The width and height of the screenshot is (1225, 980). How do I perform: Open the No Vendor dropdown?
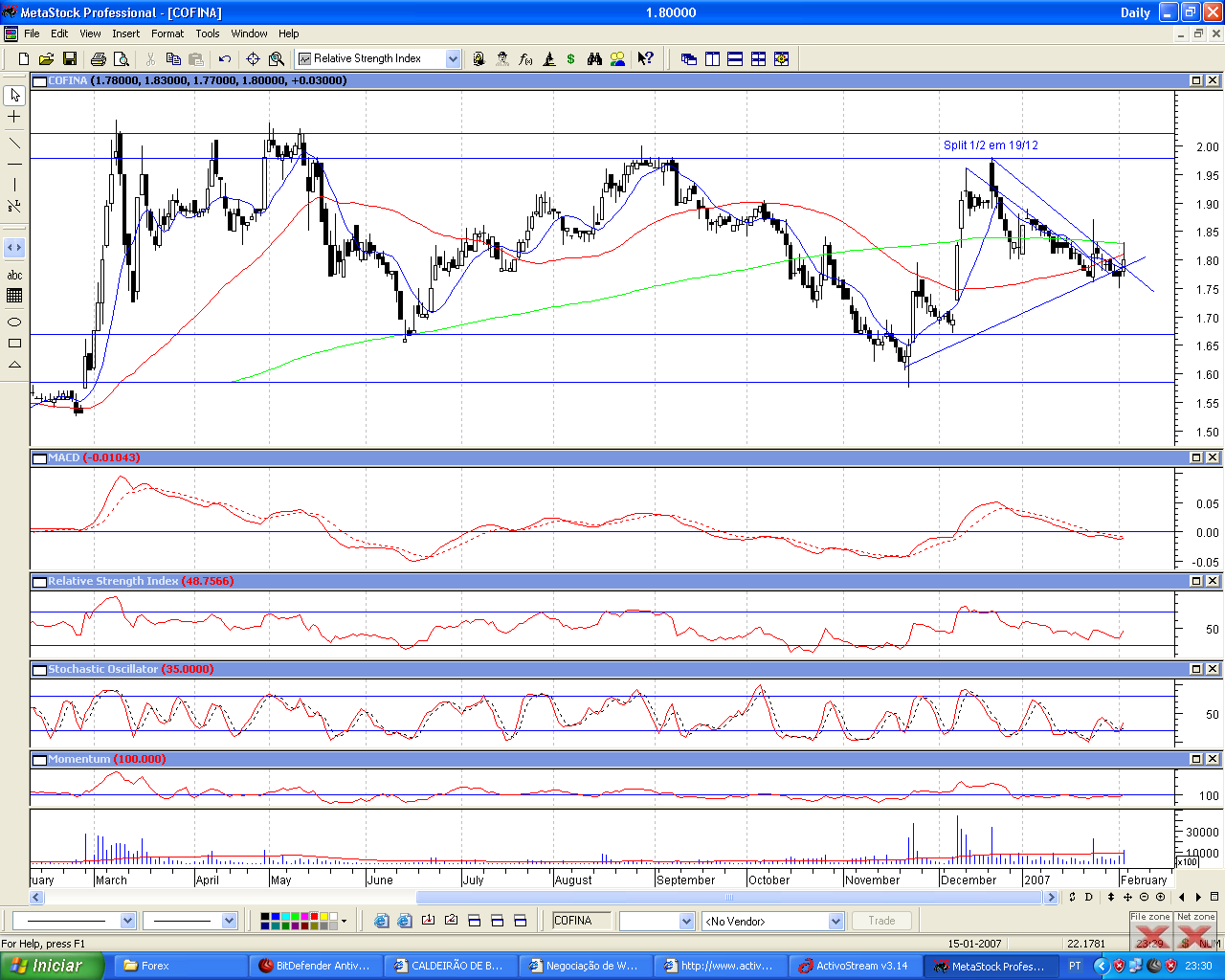(x=835, y=921)
